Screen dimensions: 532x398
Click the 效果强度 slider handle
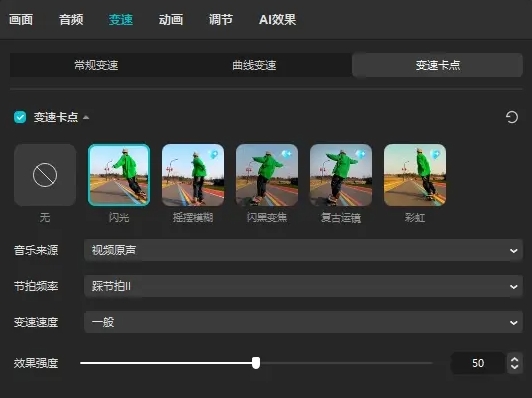256,363
